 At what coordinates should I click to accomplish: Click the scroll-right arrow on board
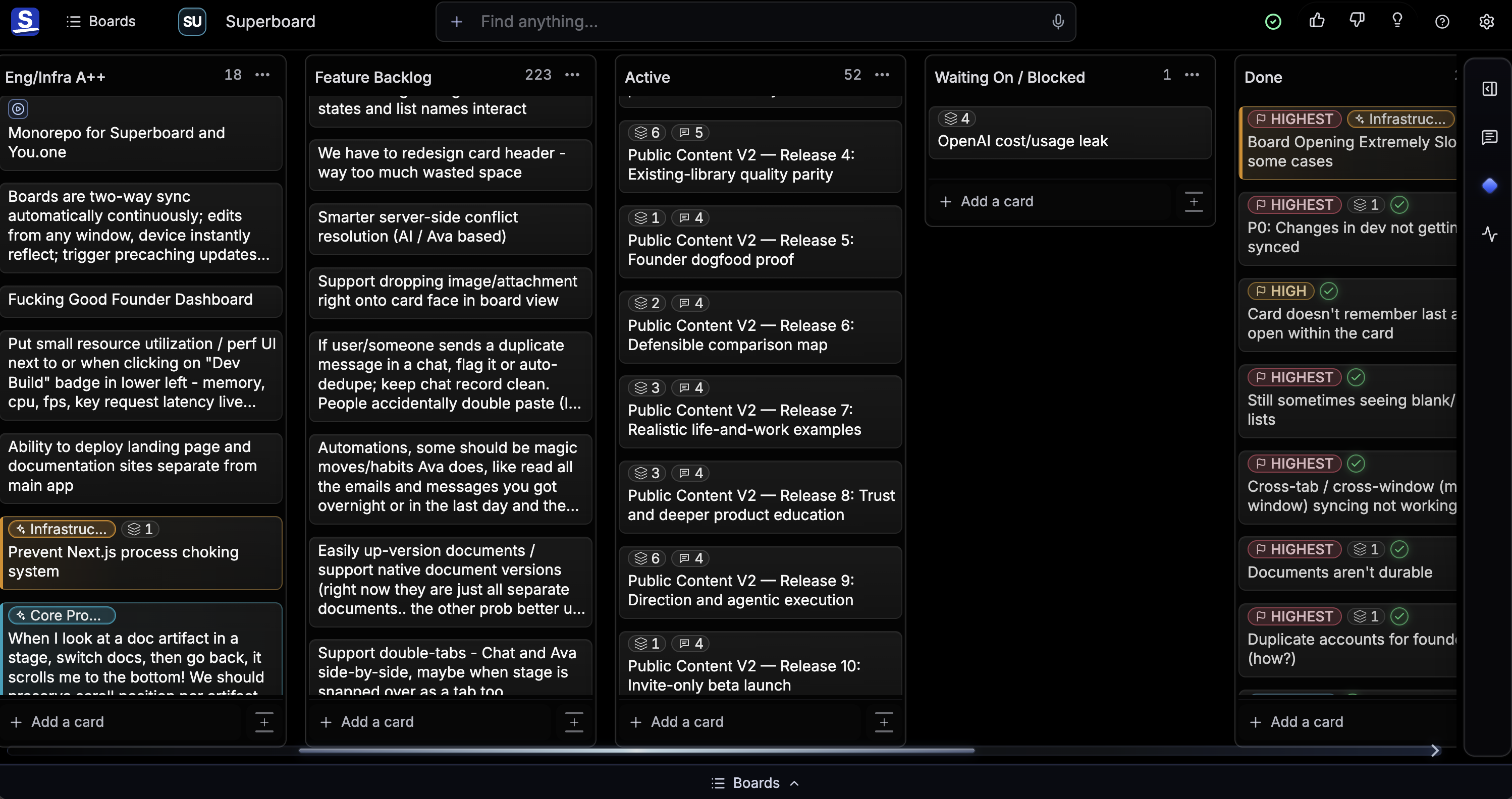point(1434,750)
